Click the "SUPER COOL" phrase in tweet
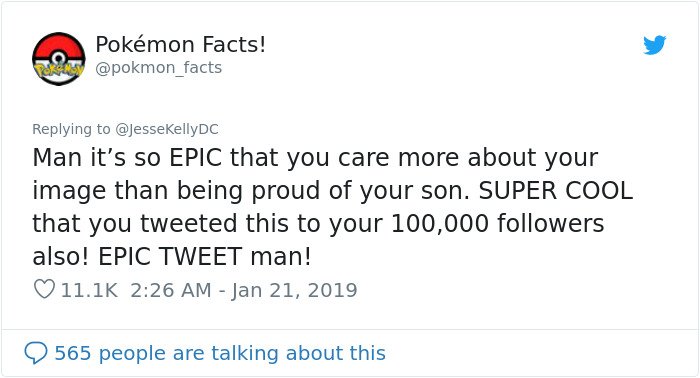 tap(556, 191)
